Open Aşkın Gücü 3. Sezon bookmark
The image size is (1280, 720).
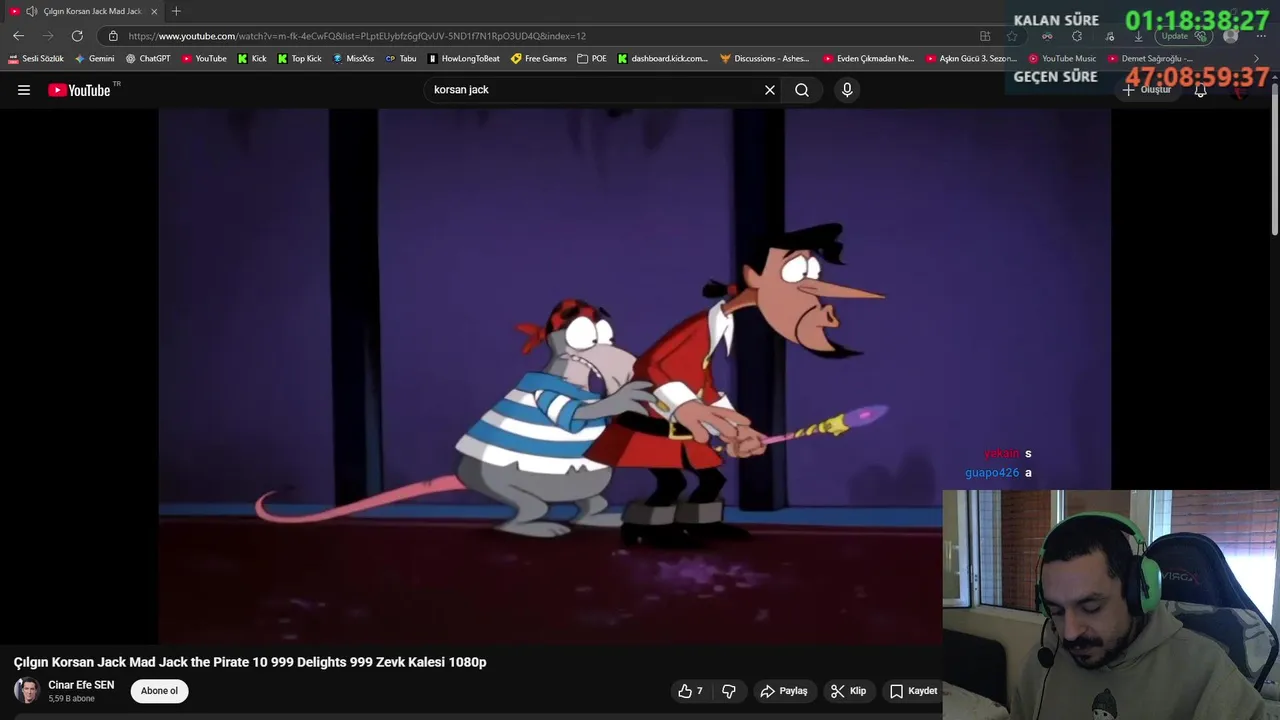click(x=972, y=58)
